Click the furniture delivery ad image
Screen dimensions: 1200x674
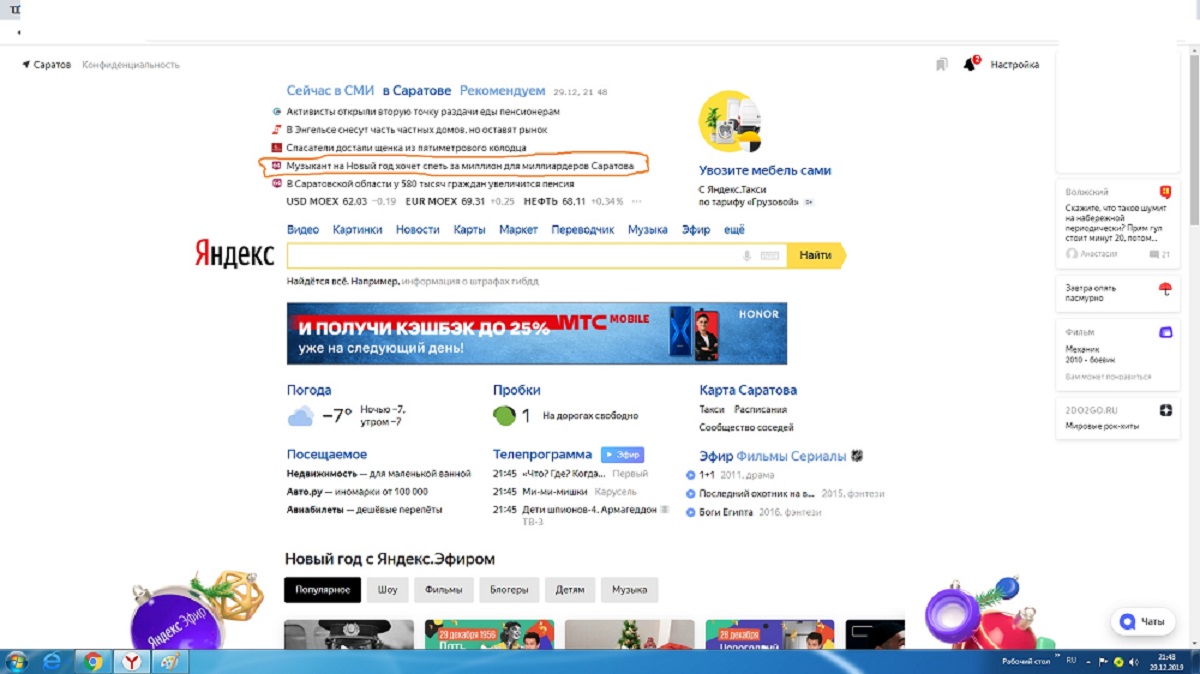(729, 121)
